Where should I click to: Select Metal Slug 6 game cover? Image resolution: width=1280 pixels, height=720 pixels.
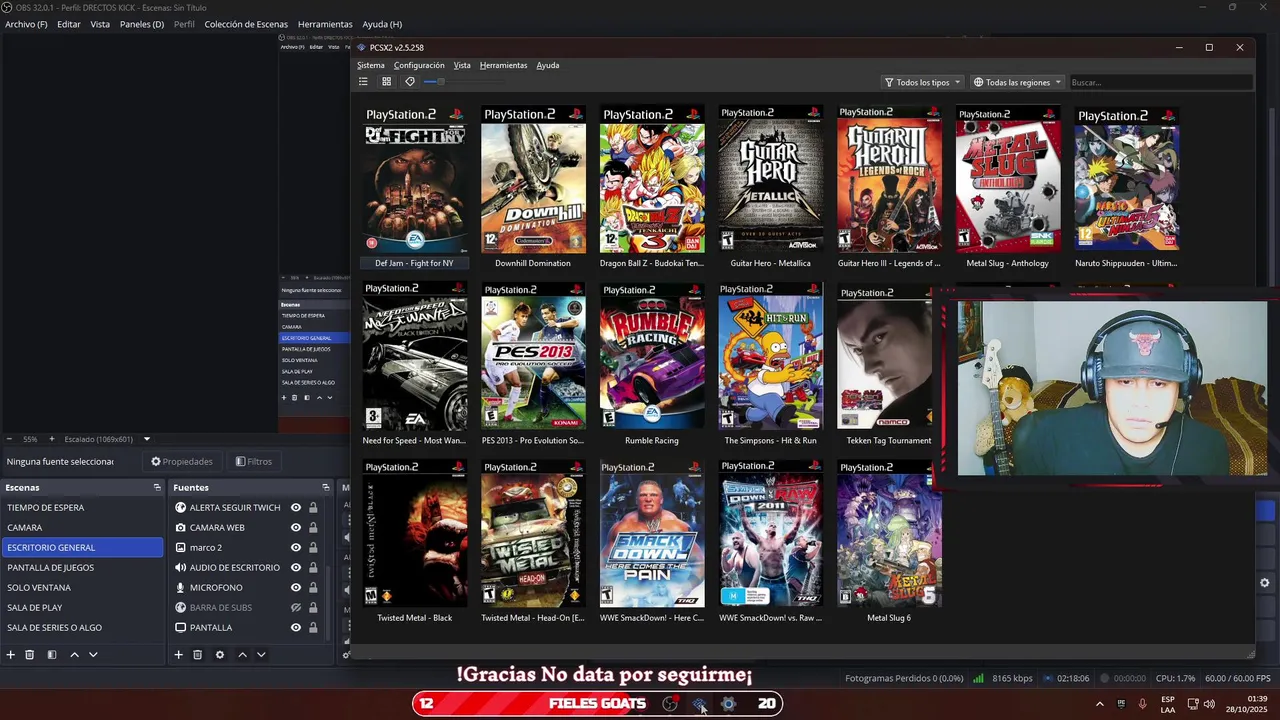889,534
